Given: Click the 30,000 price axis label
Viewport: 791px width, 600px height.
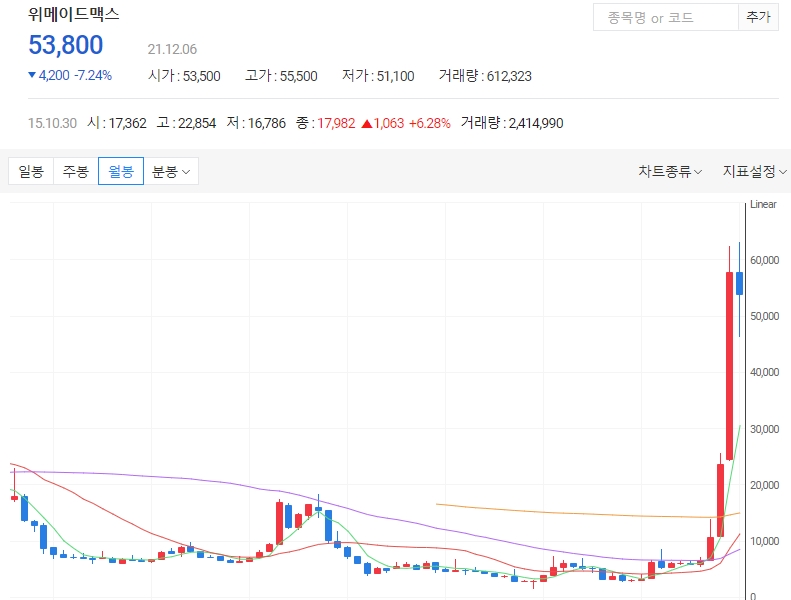Looking at the screenshot, I should (x=765, y=429).
